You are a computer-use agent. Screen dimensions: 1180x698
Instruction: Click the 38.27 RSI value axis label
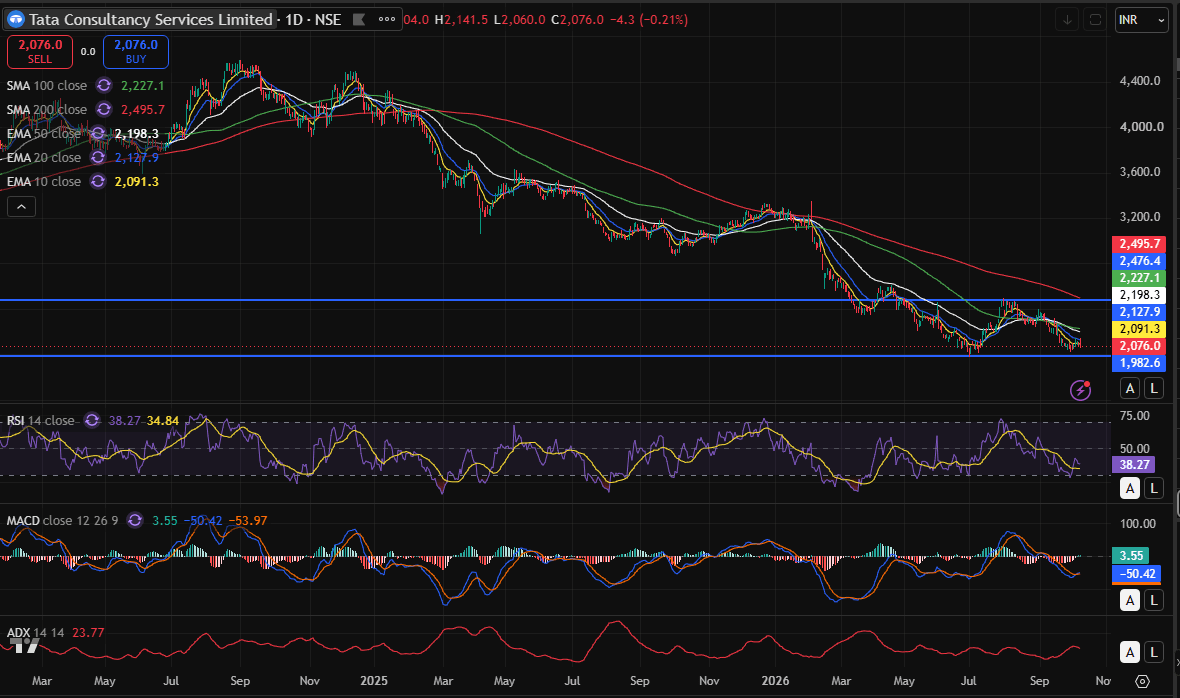tap(1134, 465)
